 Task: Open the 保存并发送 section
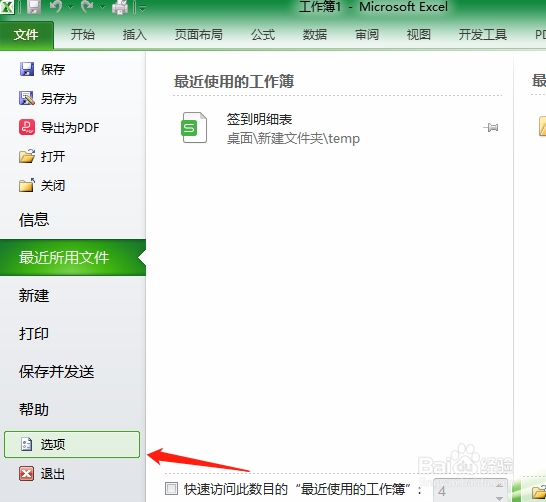click(x=56, y=371)
